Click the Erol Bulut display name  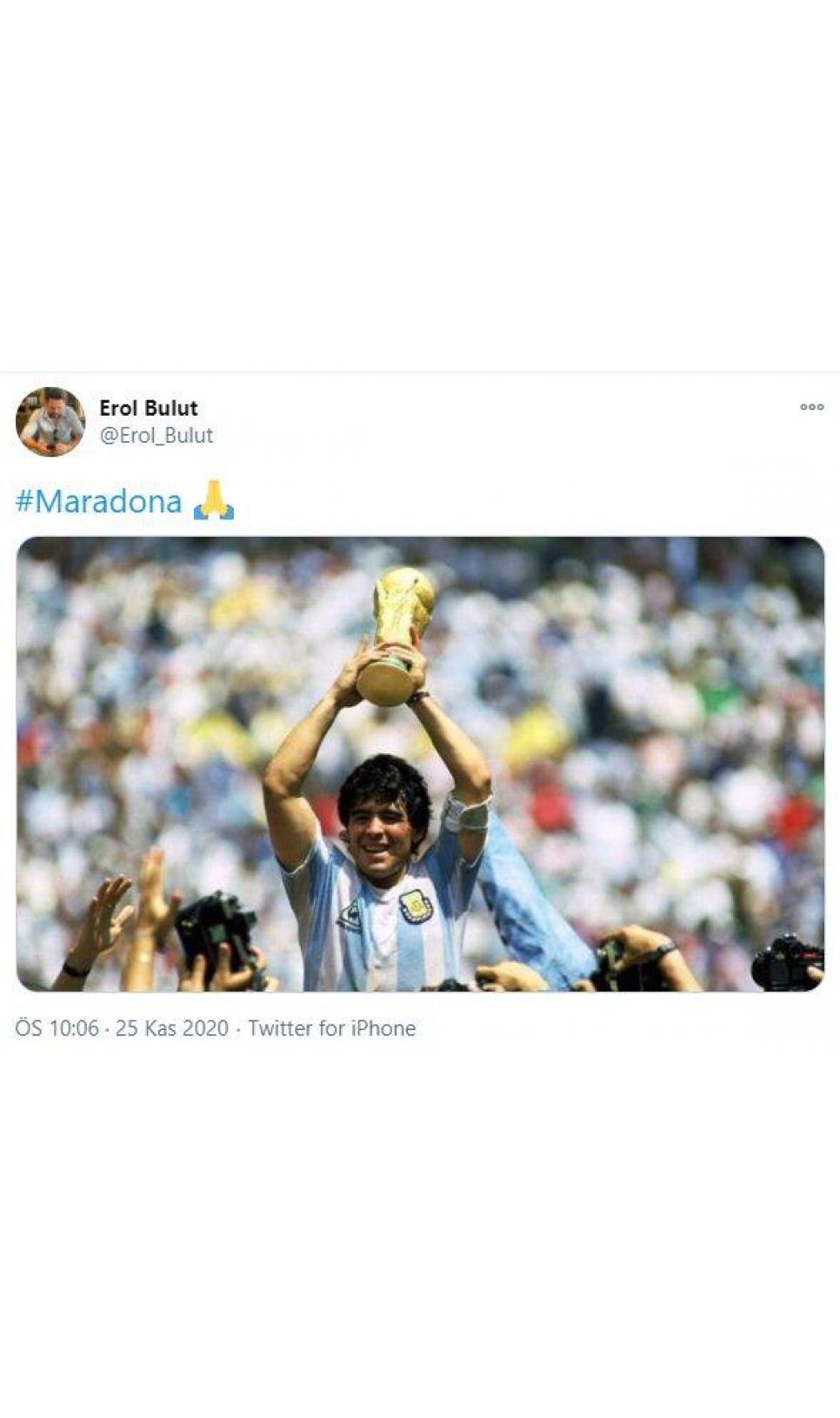pos(149,408)
